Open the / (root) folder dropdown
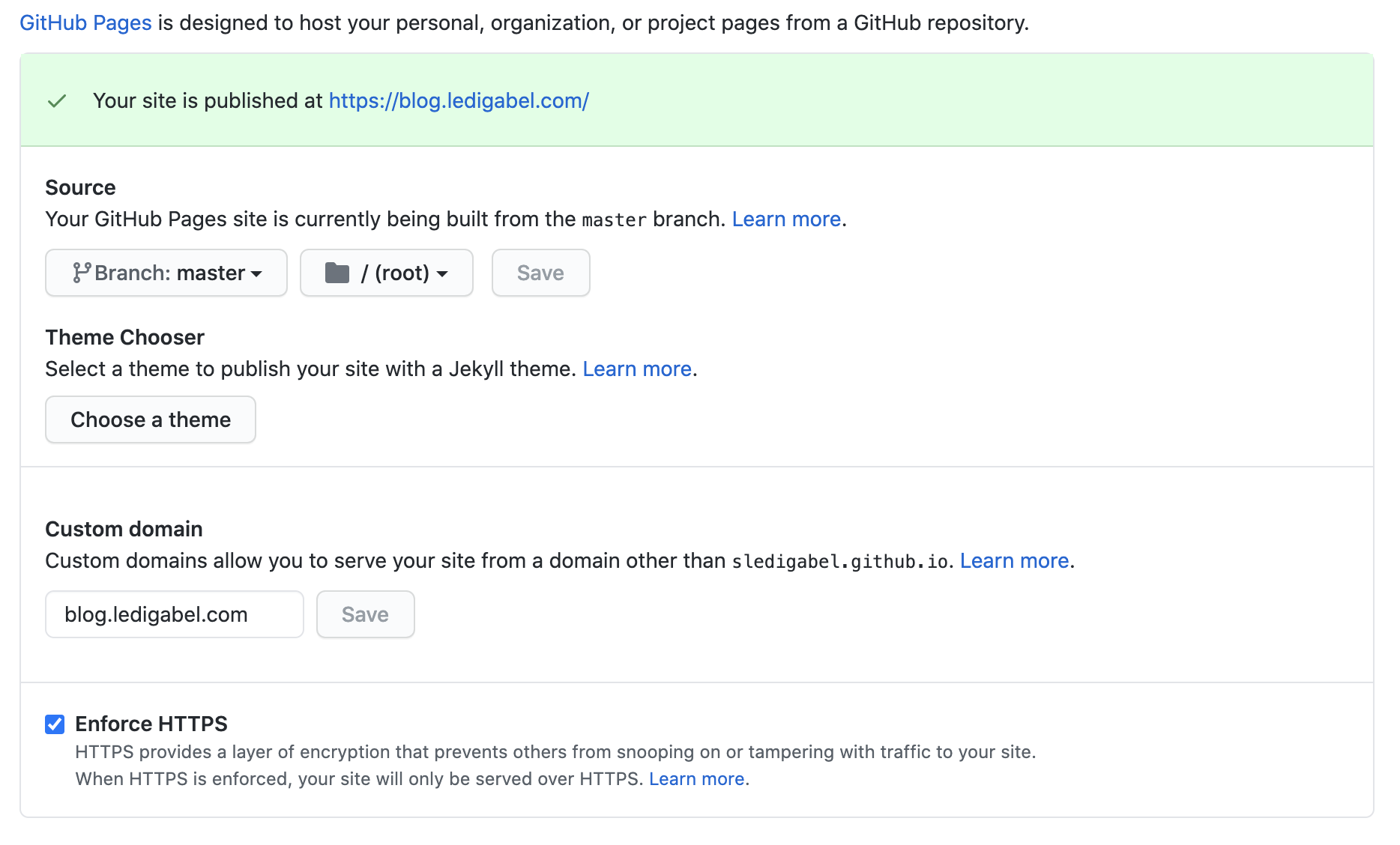The height and width of the screenshot is (845, 1400). 386,273
